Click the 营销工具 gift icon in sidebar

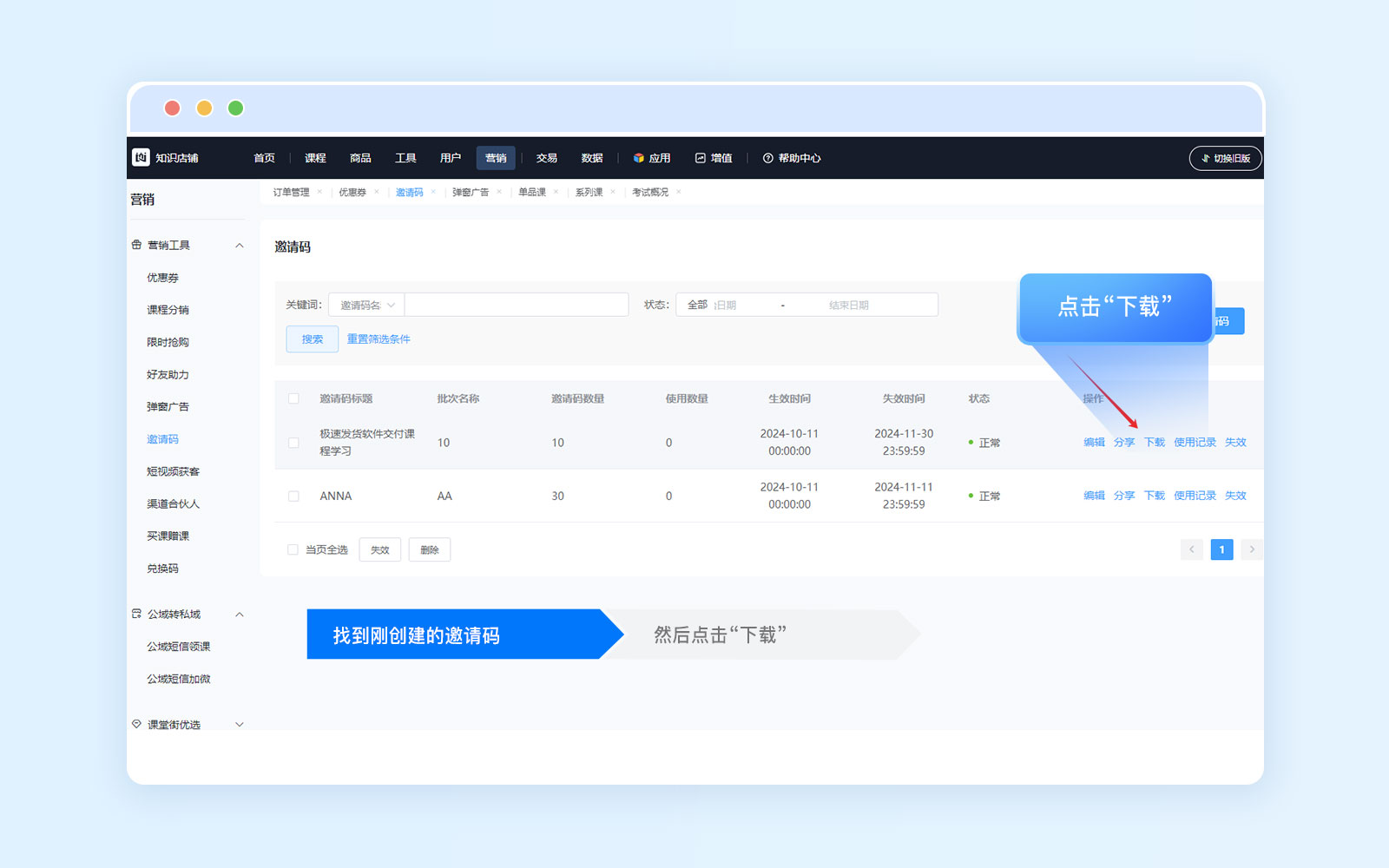[136, 245]
